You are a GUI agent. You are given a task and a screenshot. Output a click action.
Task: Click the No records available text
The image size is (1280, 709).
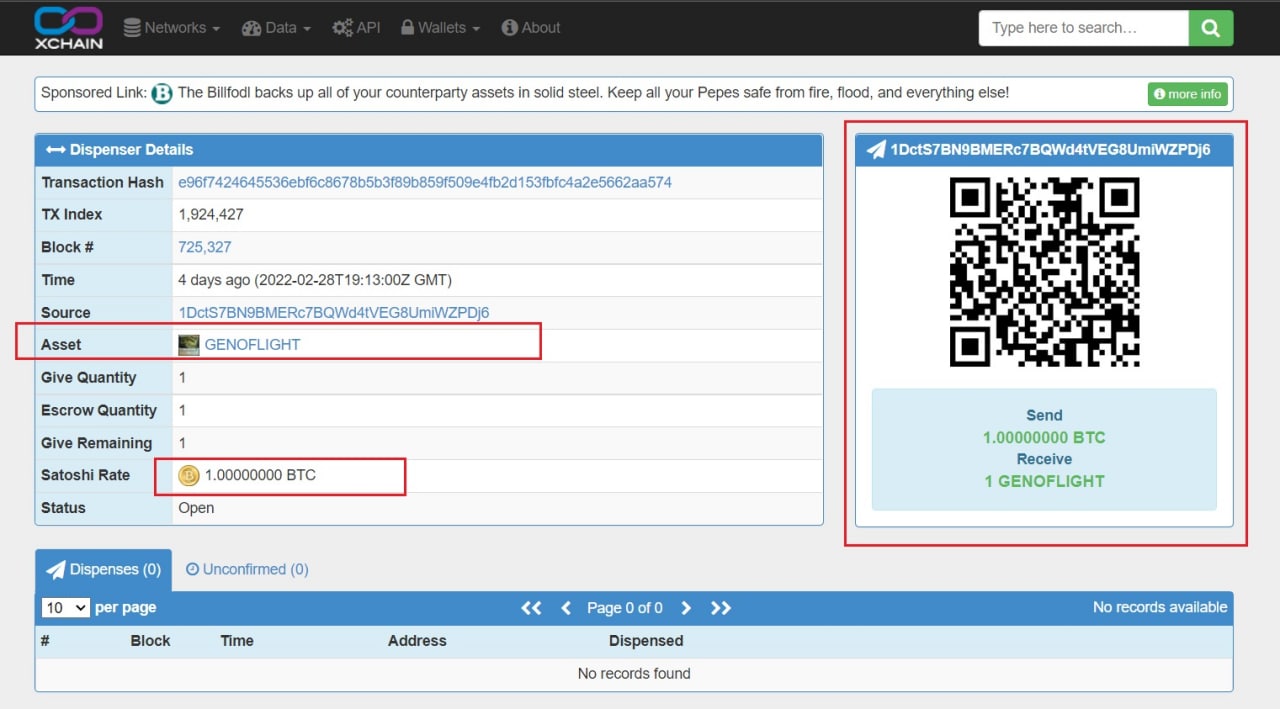click(1160, 607)
